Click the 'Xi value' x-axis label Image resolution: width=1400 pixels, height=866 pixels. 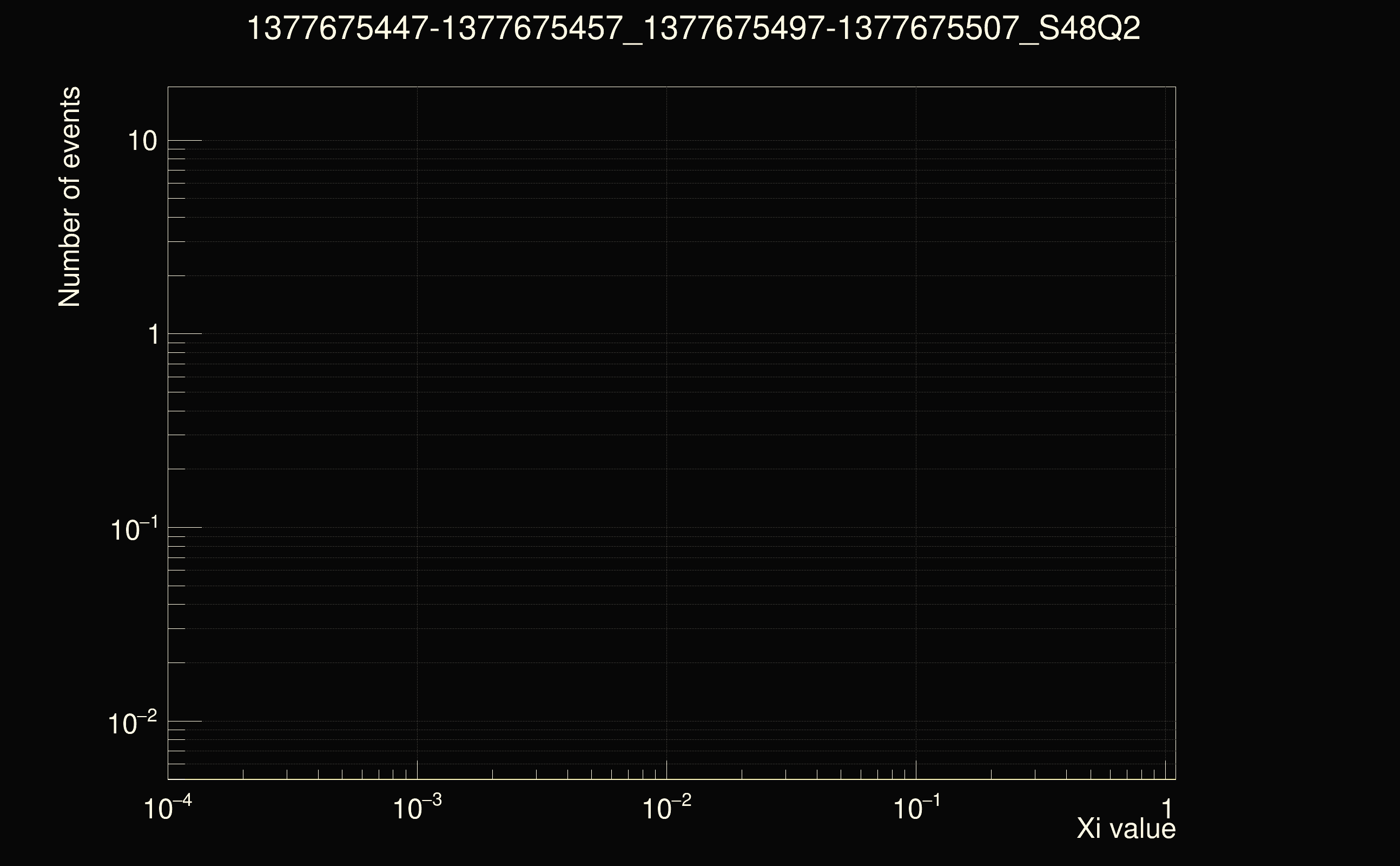point(1125,828)
